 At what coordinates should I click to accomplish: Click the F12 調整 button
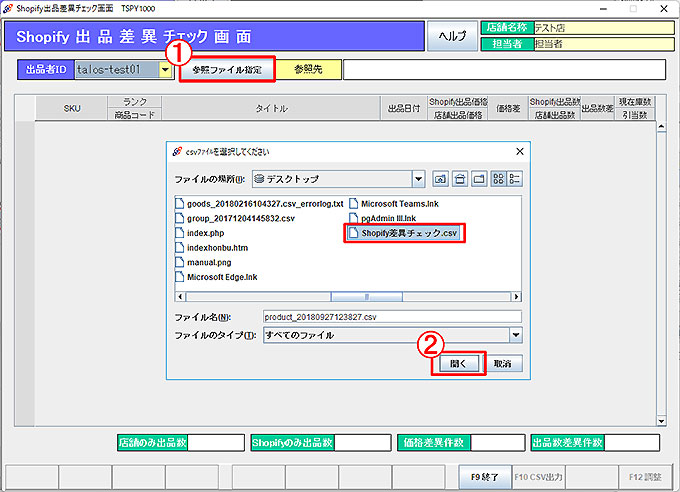click(x=645, y=477)
